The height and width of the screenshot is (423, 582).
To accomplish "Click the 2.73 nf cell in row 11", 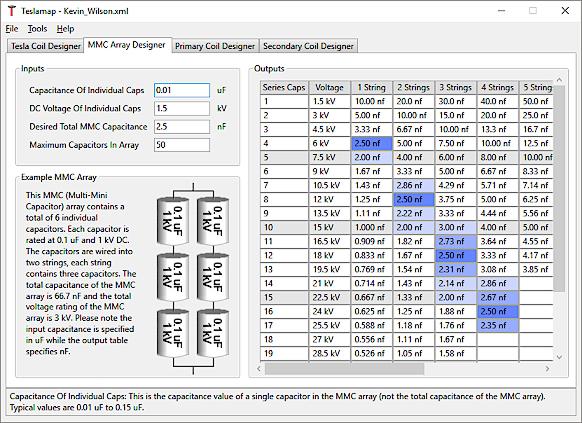I will pyautogui.click(x=456, y=241).
